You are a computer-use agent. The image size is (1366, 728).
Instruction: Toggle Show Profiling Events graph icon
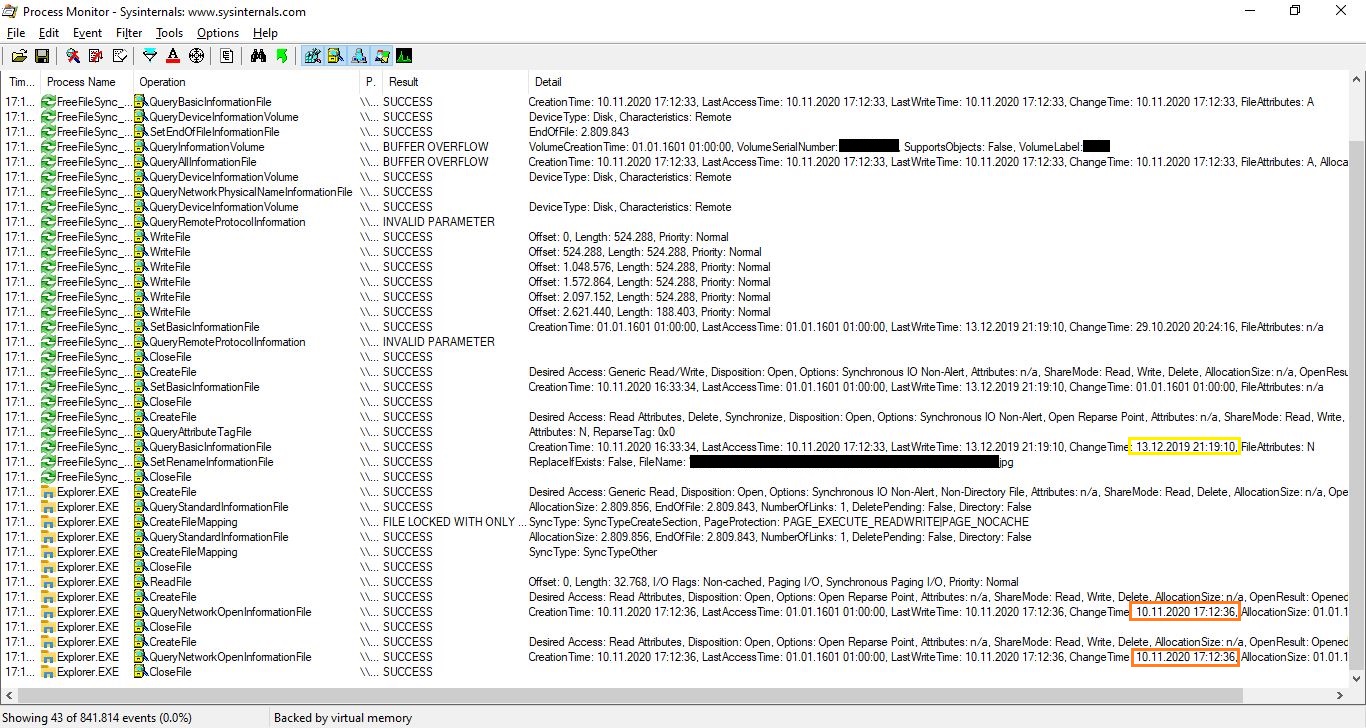point(404,56)
